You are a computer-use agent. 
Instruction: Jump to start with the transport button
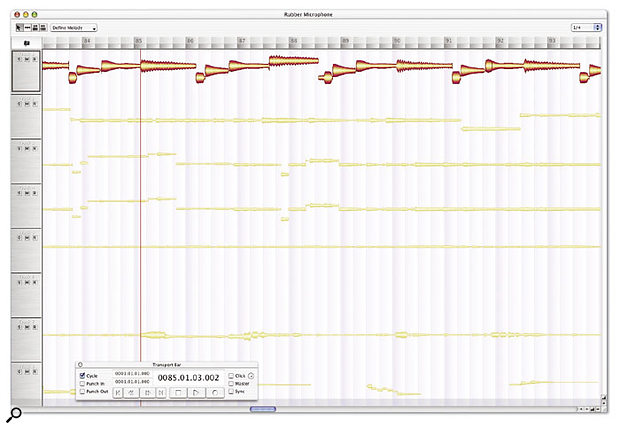coord(117,393)
